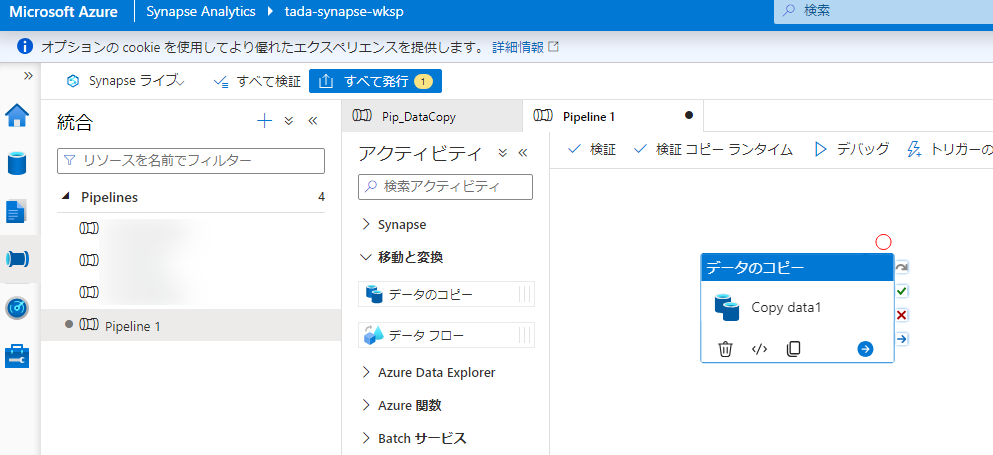The height and width of the screenshot is (455, 993).
Task: View Copy data1 source code icon
Action: pos(759,349)
